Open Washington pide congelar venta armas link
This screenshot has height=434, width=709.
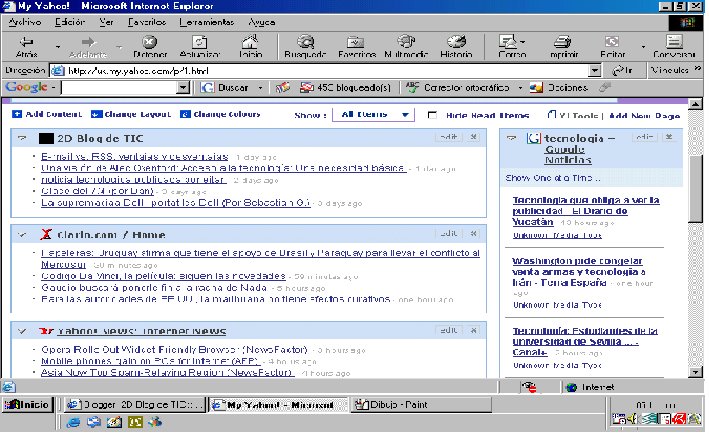578,272
